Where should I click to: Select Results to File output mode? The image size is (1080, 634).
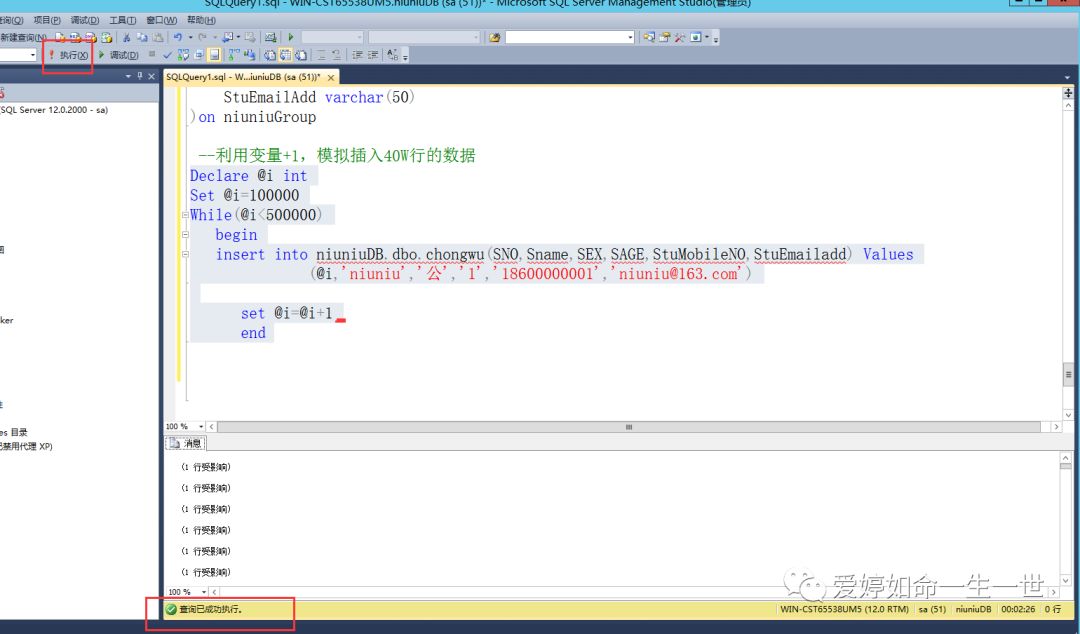tap(300, 54)
